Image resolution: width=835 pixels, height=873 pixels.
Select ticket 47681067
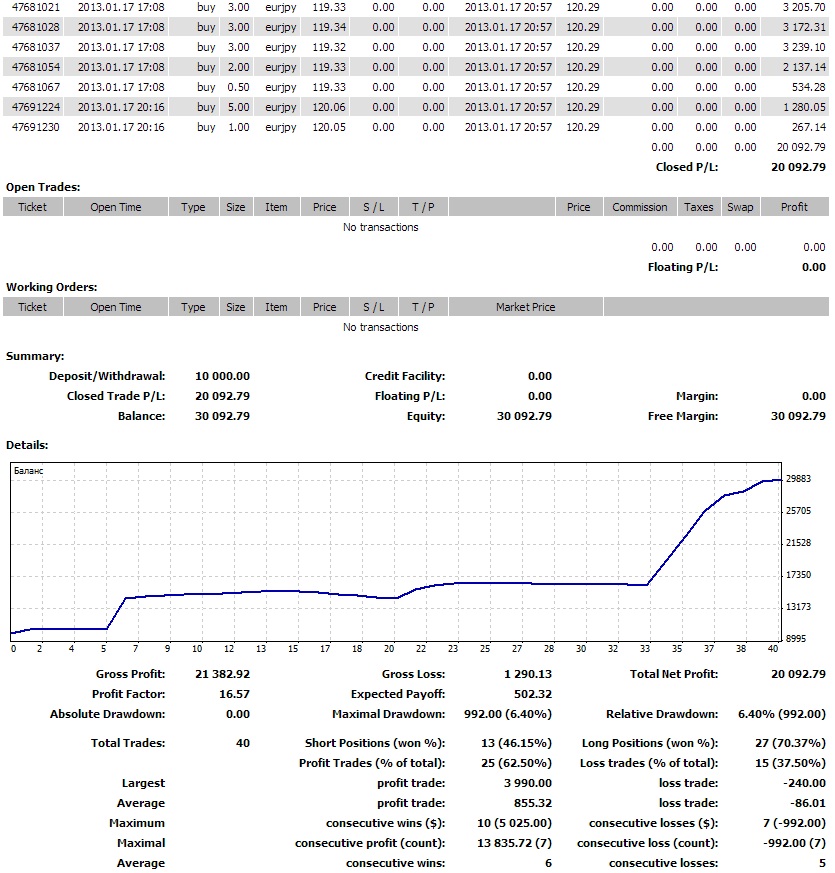click(x=36, y=87)
